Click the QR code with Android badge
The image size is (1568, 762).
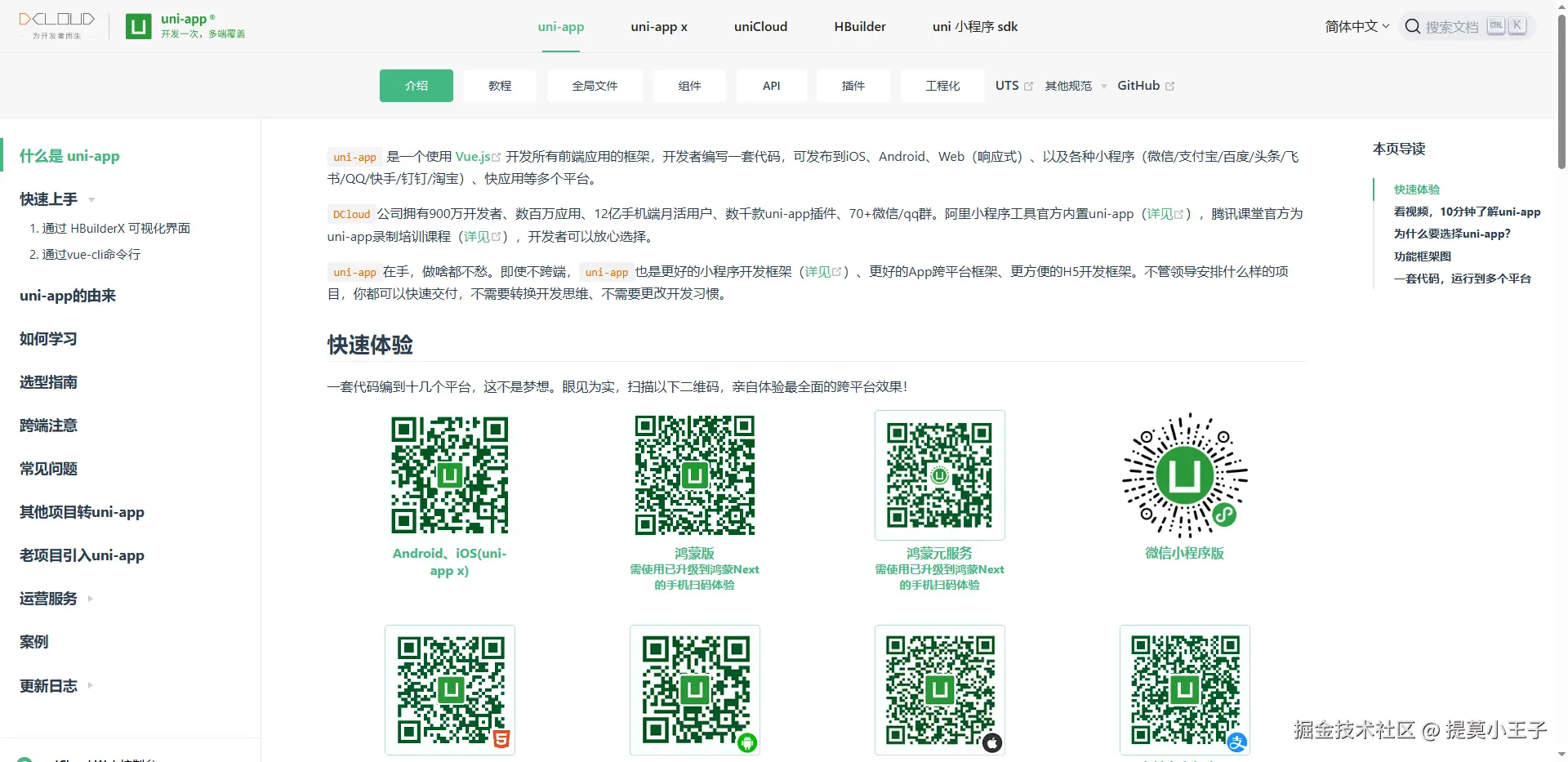(694, 690)
